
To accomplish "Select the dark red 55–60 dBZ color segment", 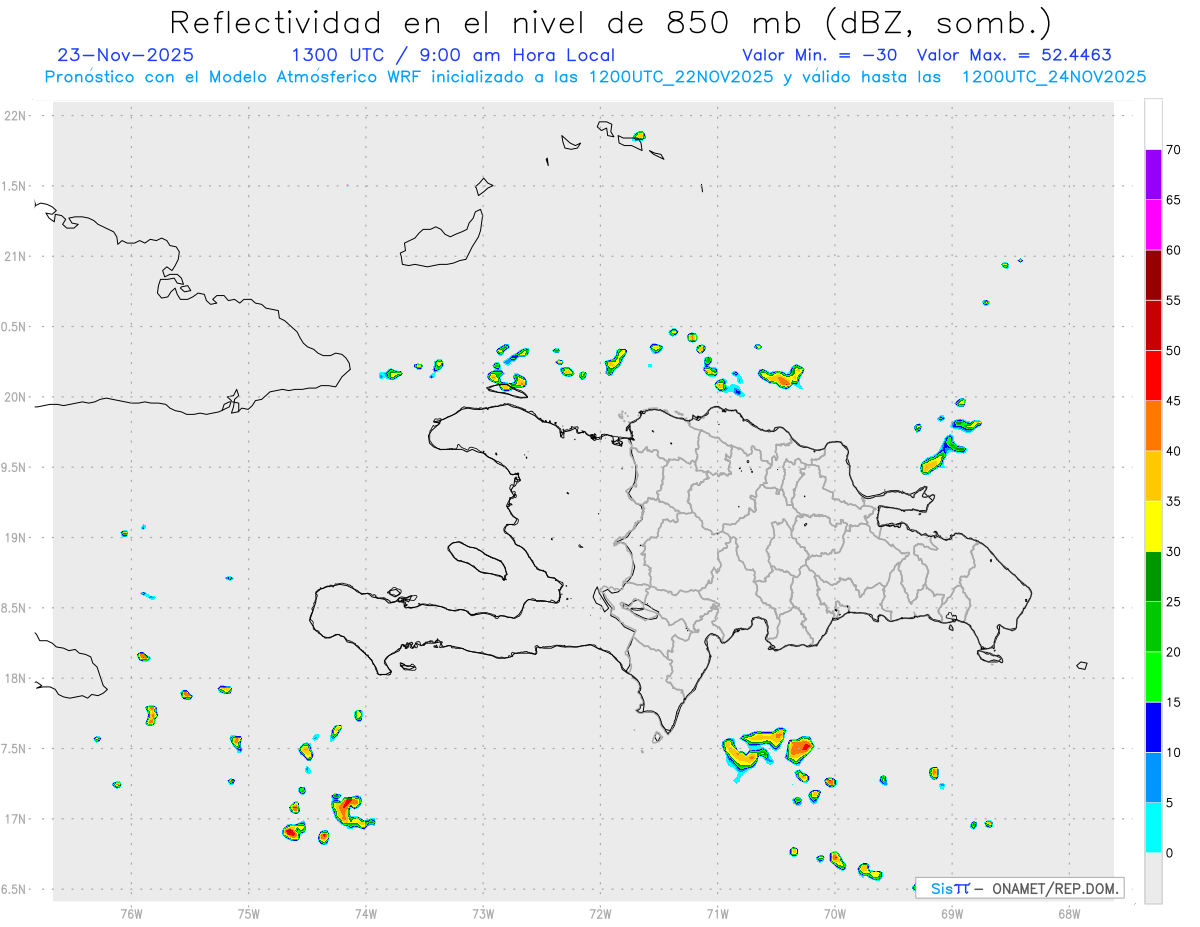I will point(1153,275).
